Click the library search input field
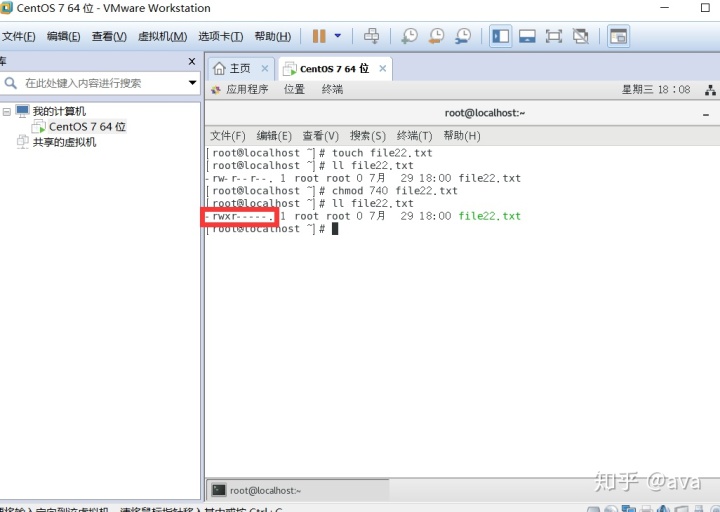This screenshot has width=720, height=512. click(101, 83)
